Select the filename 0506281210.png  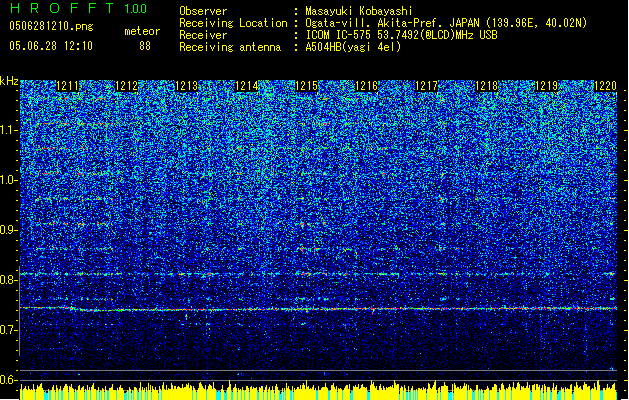pyautogui.click(x=51, y=26)
